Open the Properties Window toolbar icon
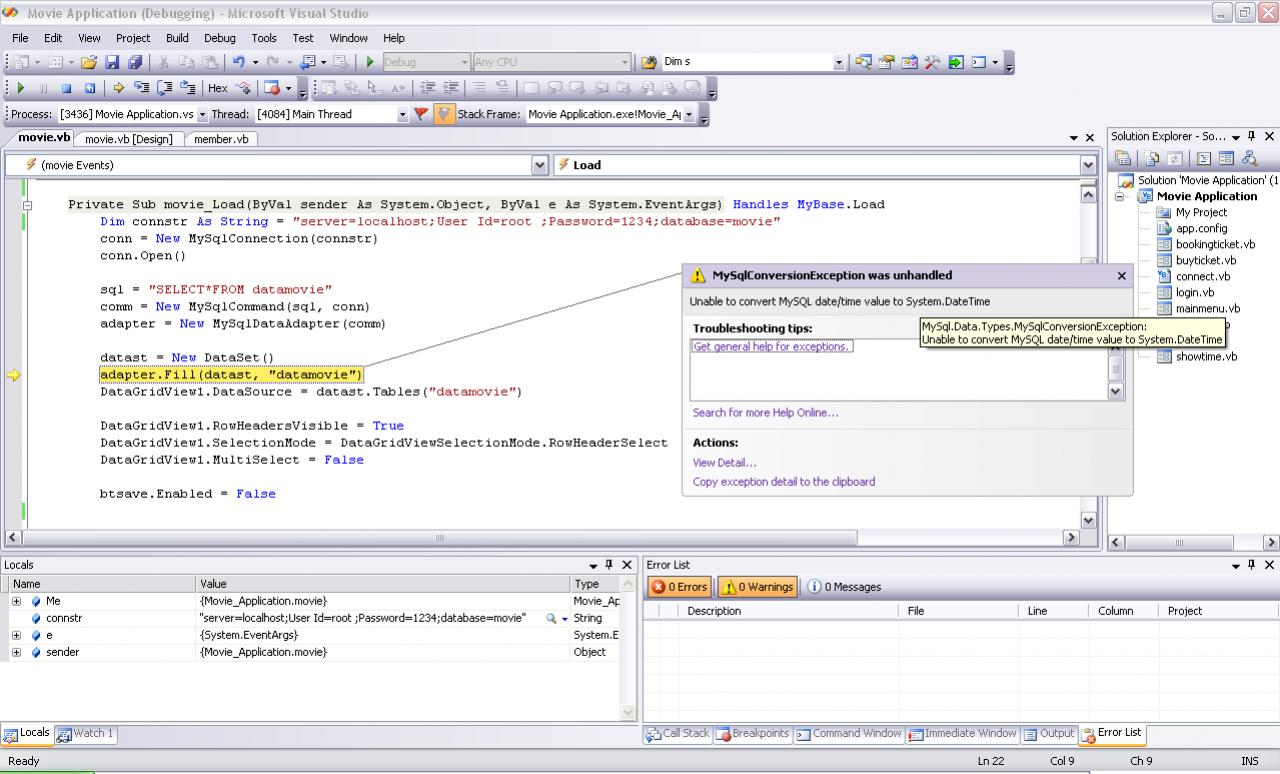Image resolution: width=1280 pixels, height=774 pixels. tap(887, 62)
